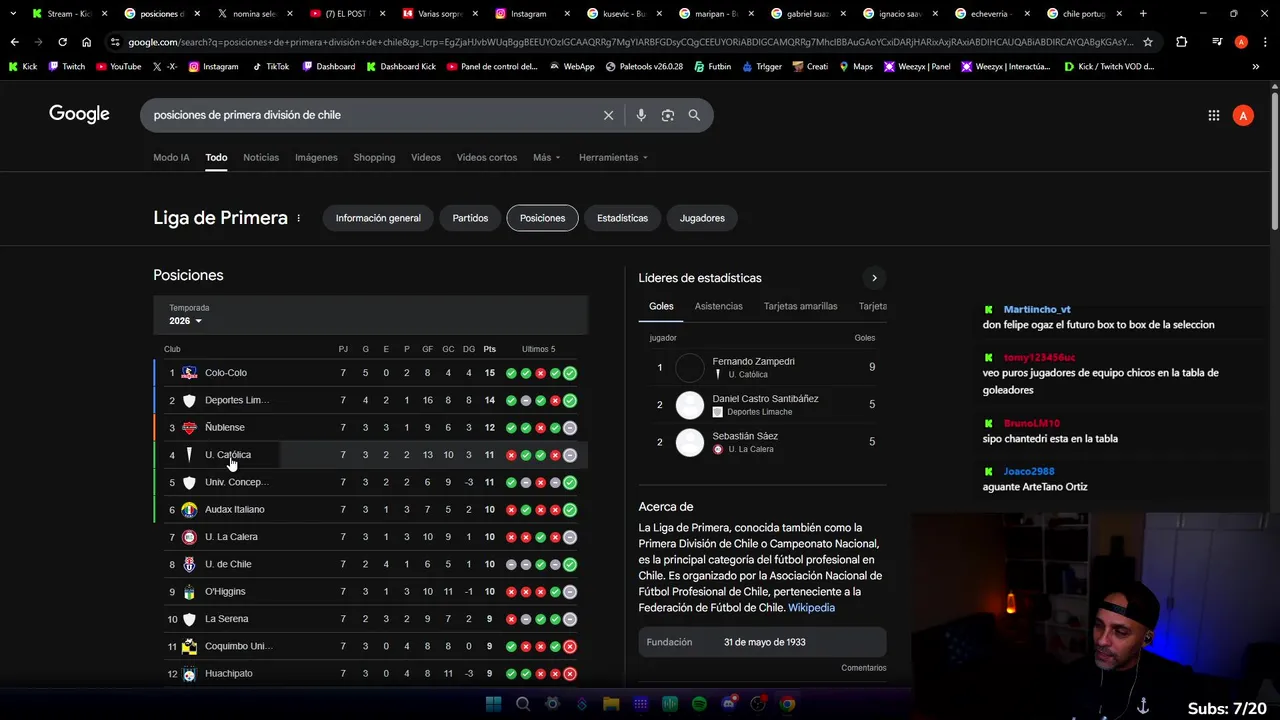Open the U. de Chile table row
The height and width of the screenshot is (720, 1280).
pyautogui.click(x=371, y=564)
